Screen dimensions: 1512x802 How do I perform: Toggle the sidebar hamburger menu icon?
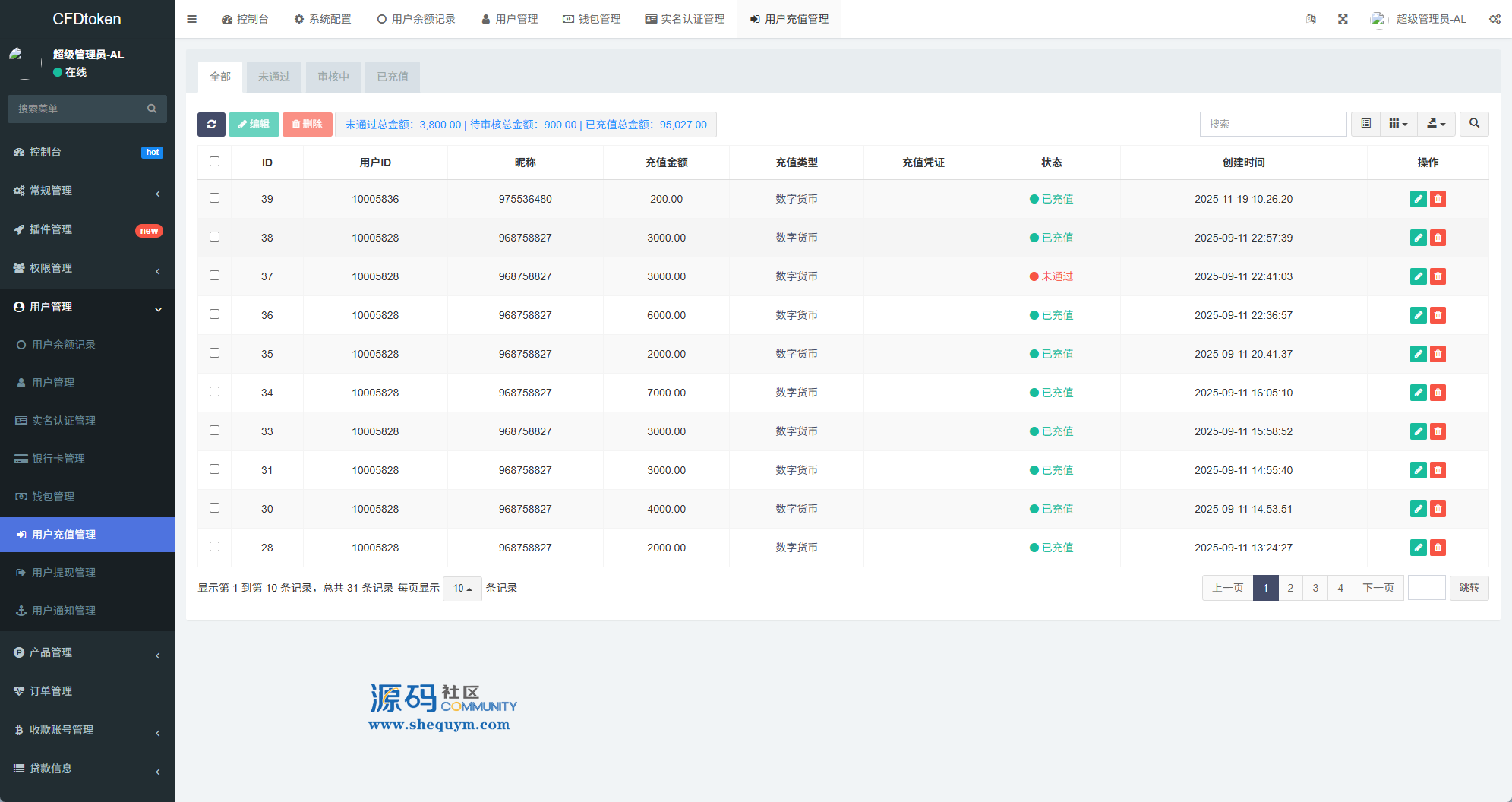[191, 19]
